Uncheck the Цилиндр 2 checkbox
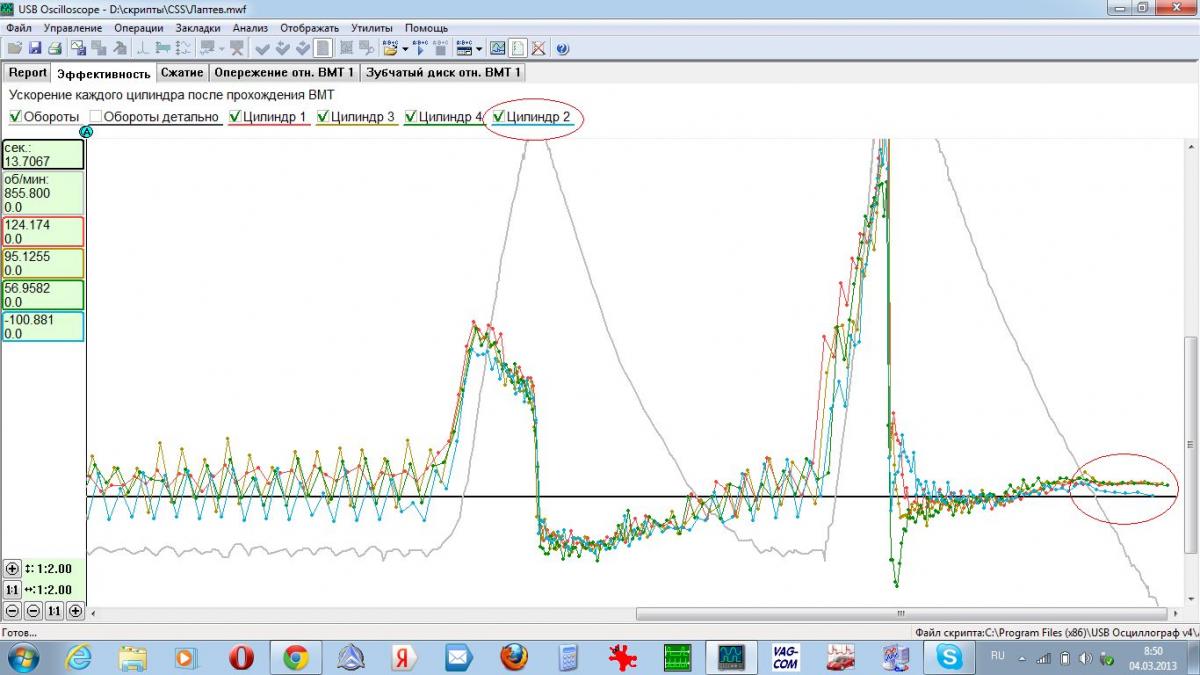Viewport: 1200px width, 675px height. (498, 117)
